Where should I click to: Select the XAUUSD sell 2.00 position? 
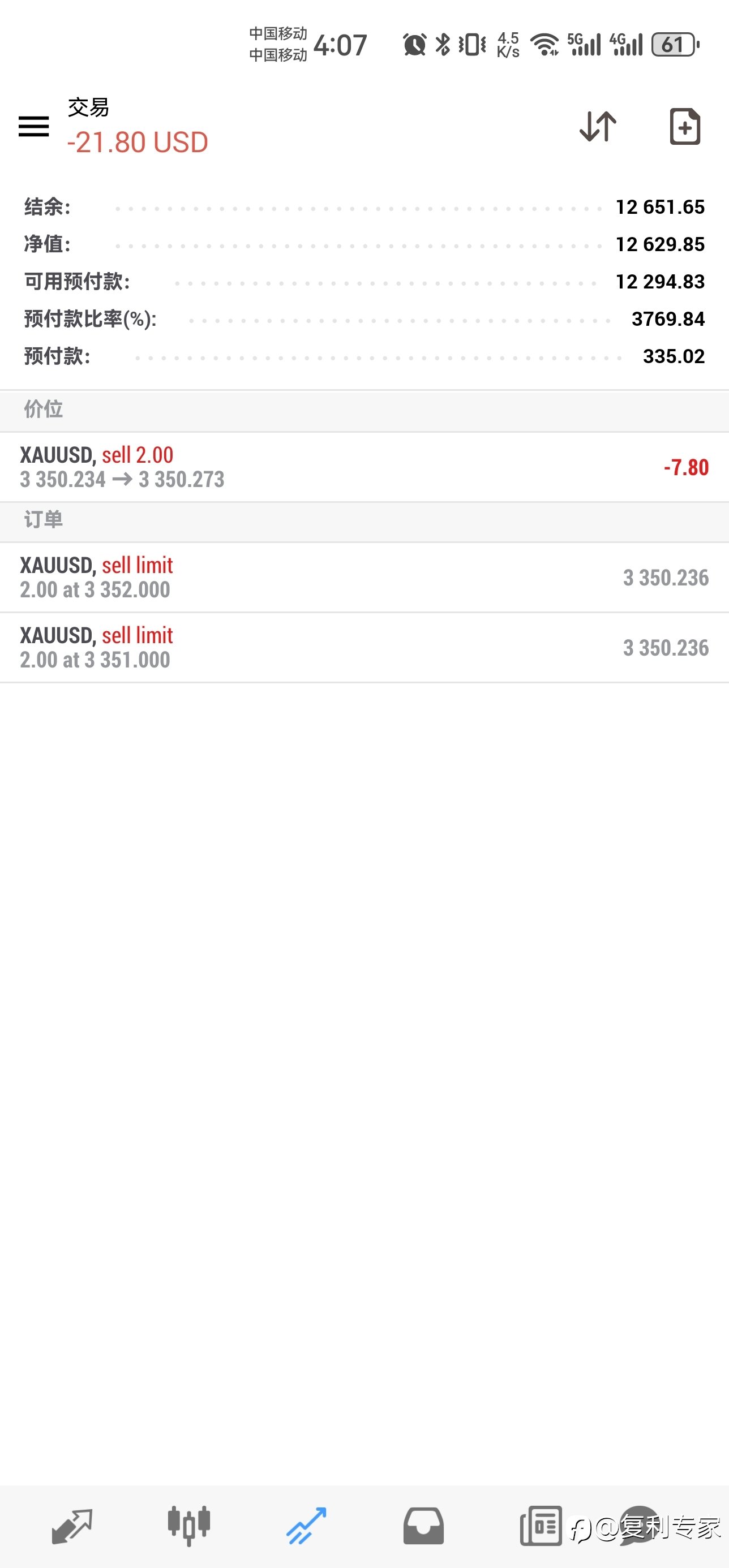[x=364, y=467]
